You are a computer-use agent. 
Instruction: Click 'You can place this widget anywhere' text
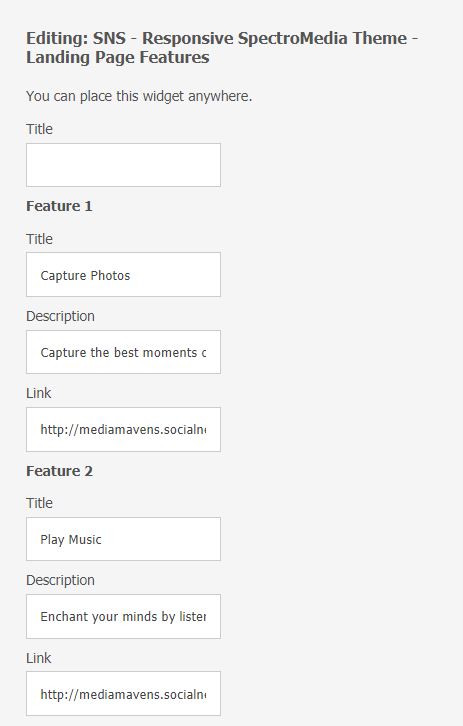click(x=139, y=96)
